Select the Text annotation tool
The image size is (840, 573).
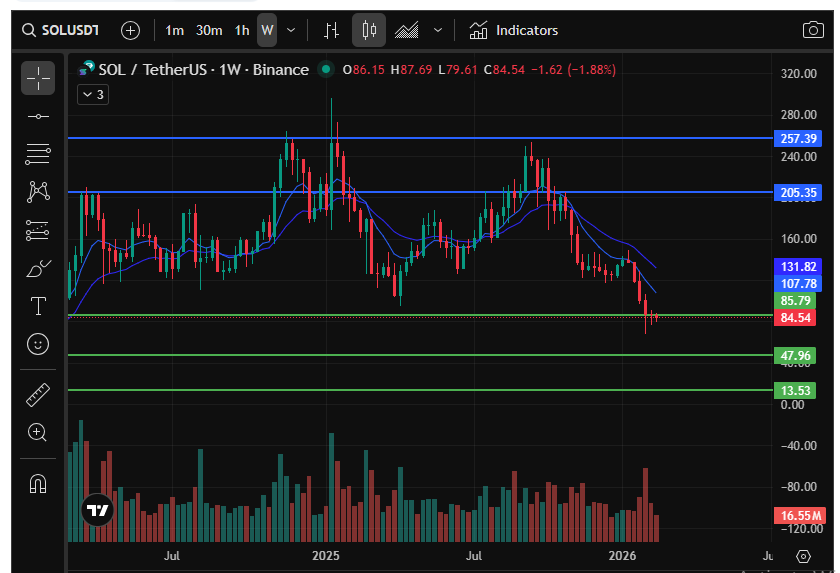pos(38,306)
